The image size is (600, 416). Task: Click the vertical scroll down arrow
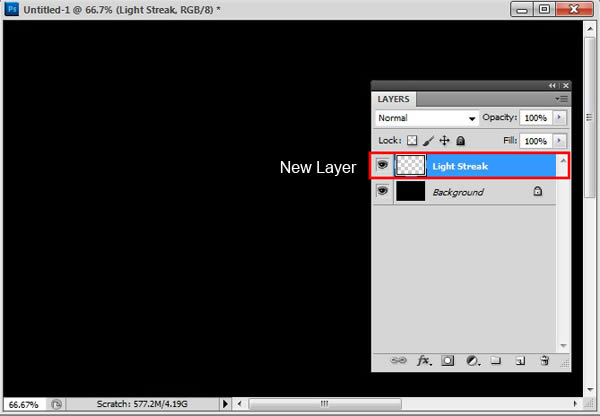[x=590, y=389]
